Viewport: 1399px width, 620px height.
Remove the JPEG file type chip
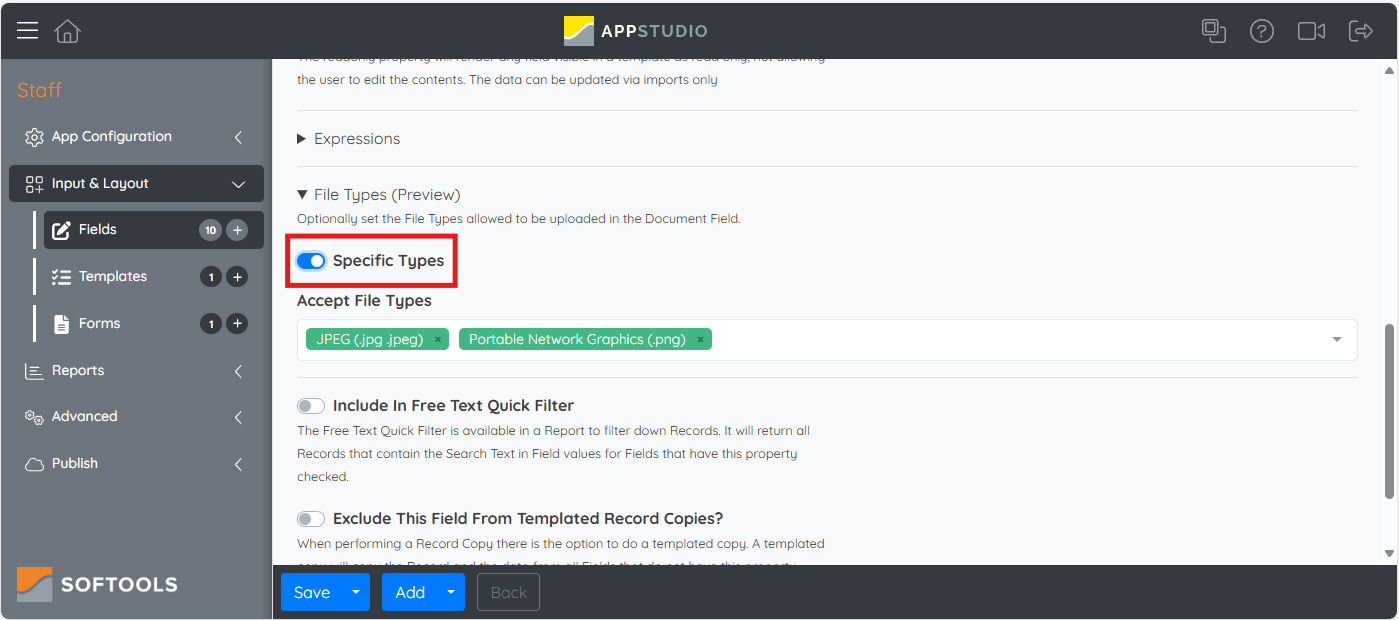click(x=437, y=339)
